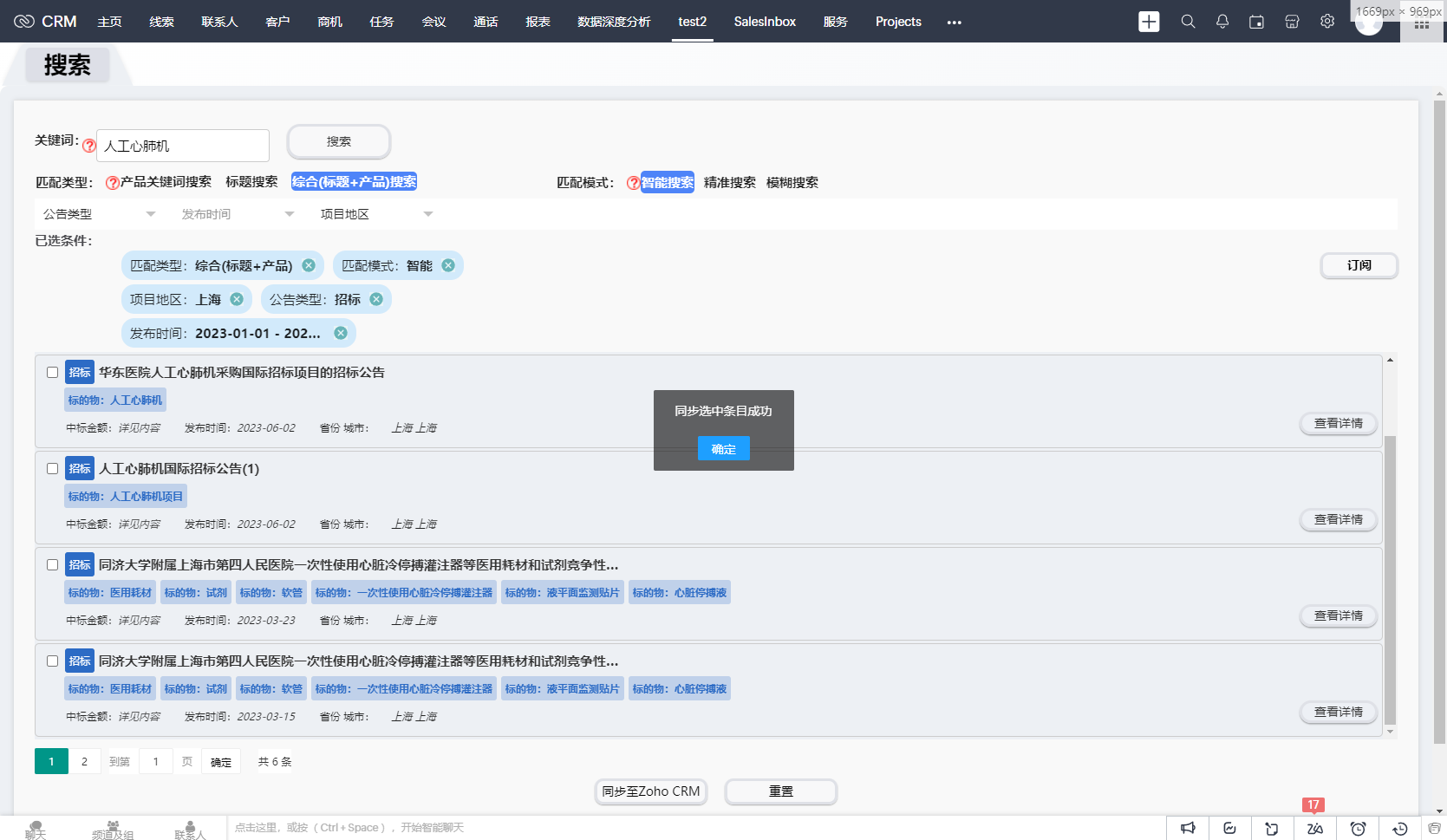Switch to the SalesInbox tab
Image resolution: width=1447 pixels, height=840 pixels.
(764, 22)
